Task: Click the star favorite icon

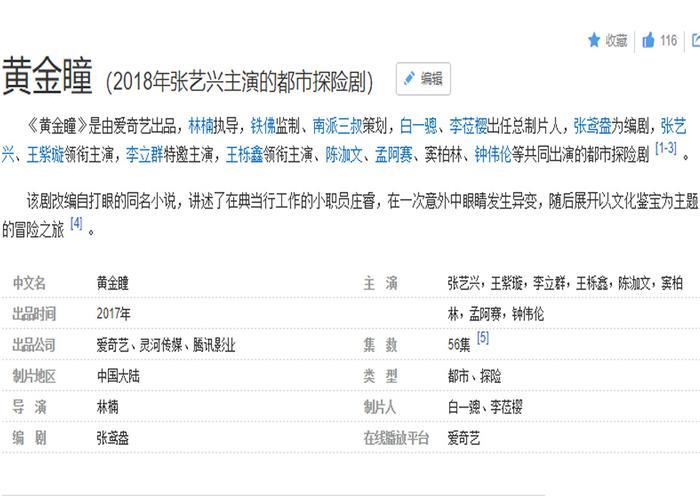Action: (594, 40)
